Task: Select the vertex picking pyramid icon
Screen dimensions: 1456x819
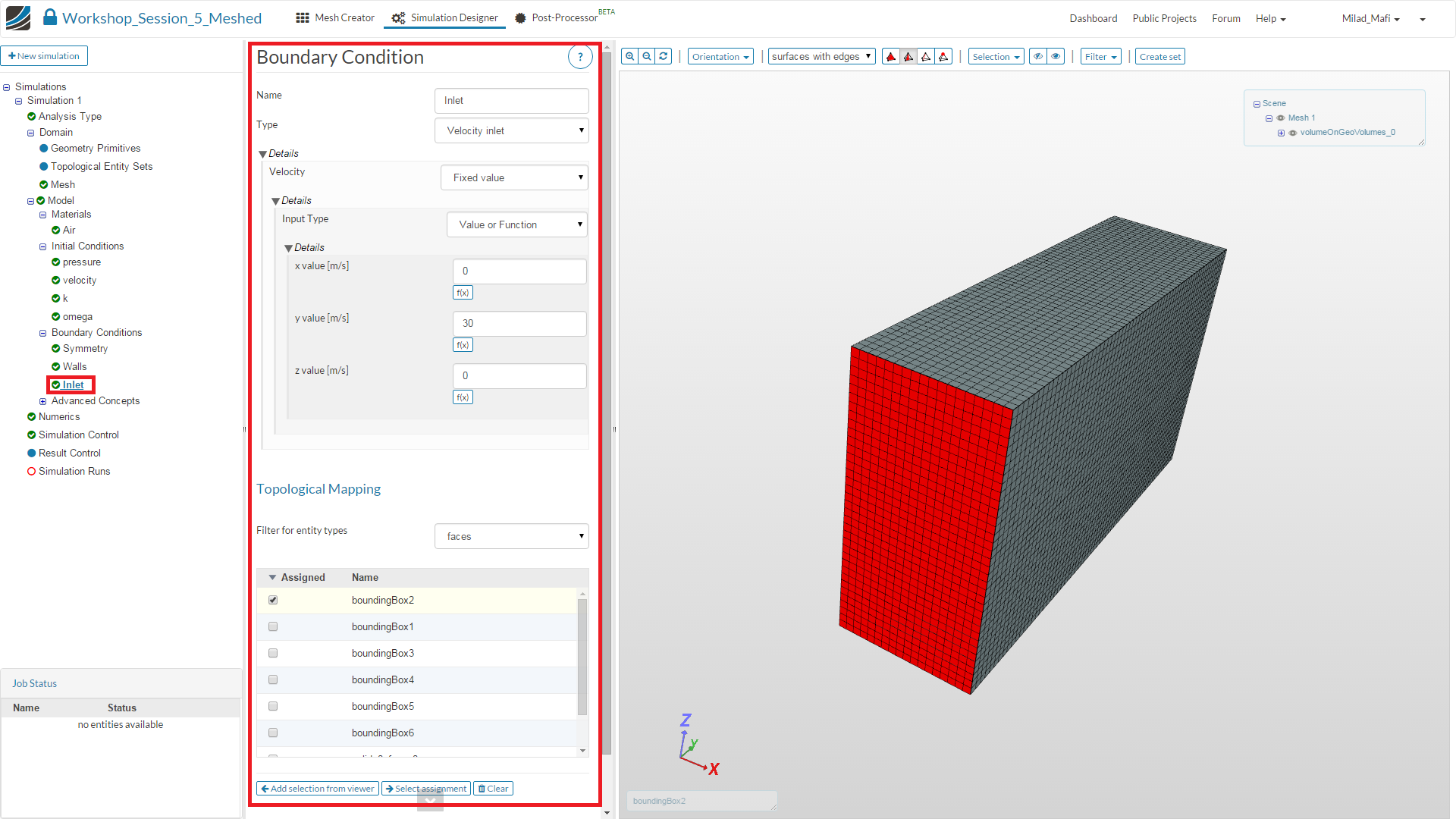Action: pyautogui.click(x=943, y=57)
